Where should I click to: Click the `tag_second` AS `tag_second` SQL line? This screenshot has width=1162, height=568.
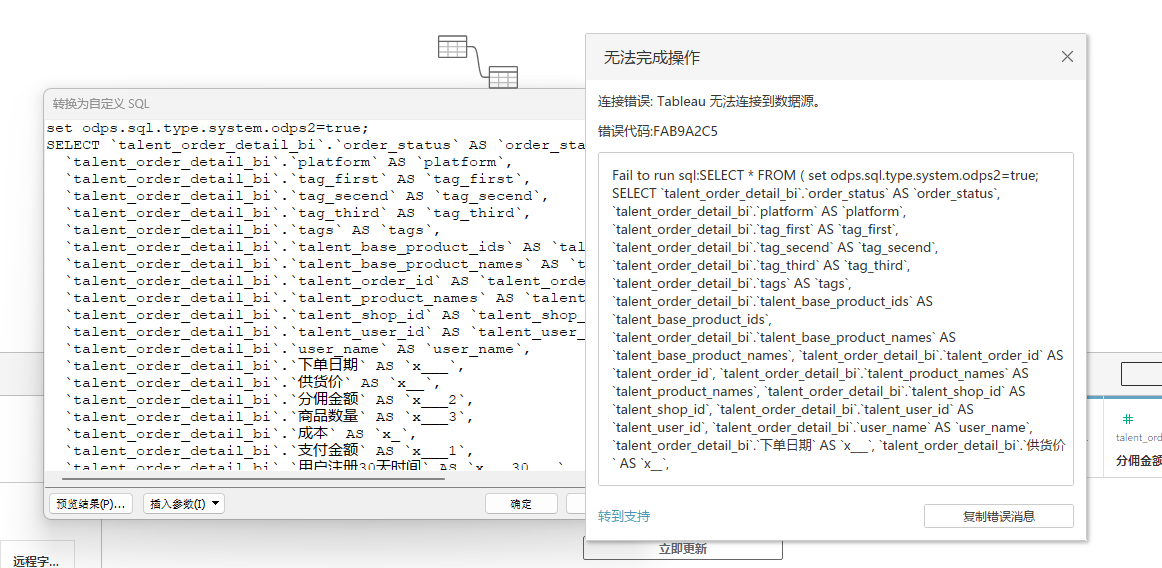307,196
